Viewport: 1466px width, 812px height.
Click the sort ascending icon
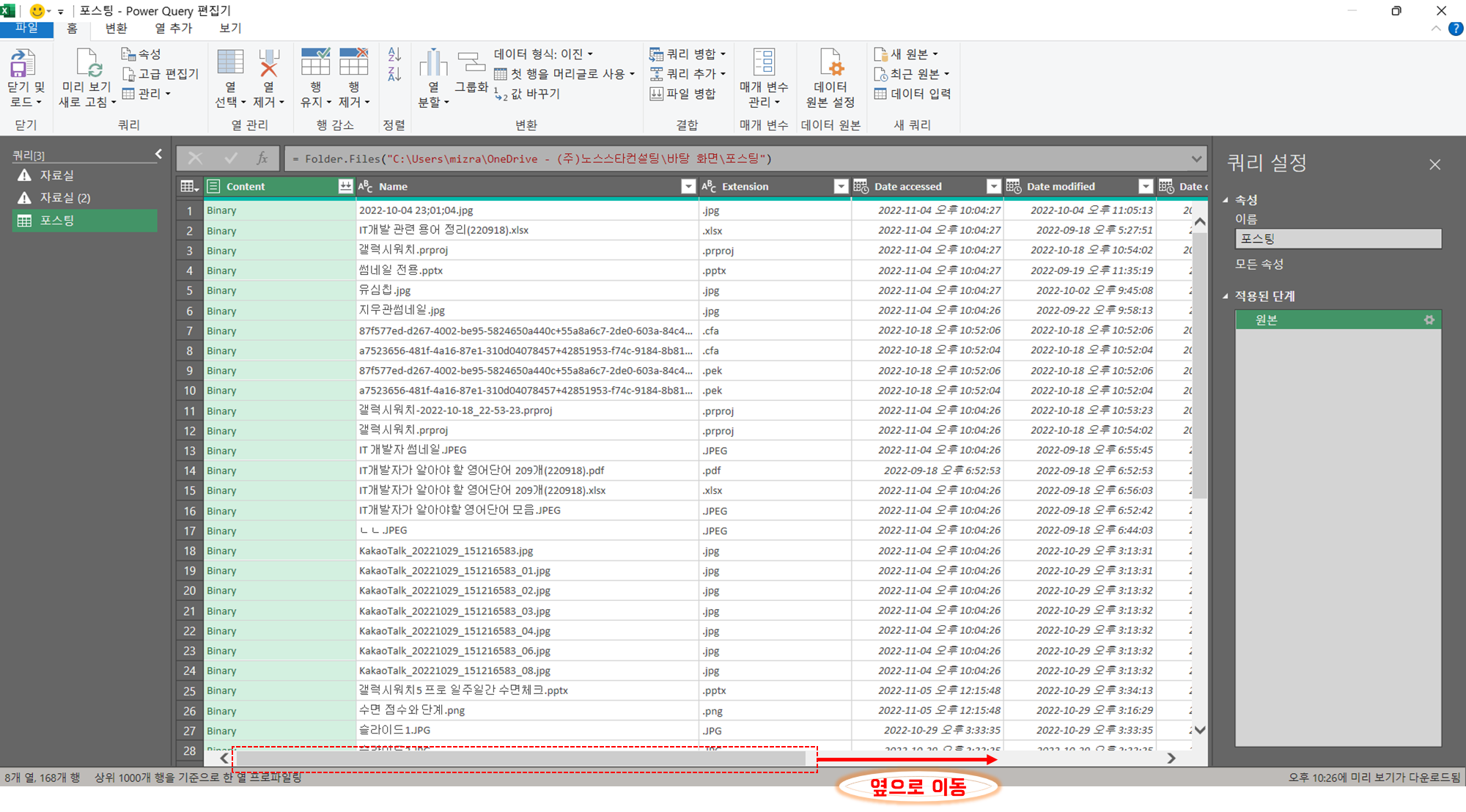point(394,55)
